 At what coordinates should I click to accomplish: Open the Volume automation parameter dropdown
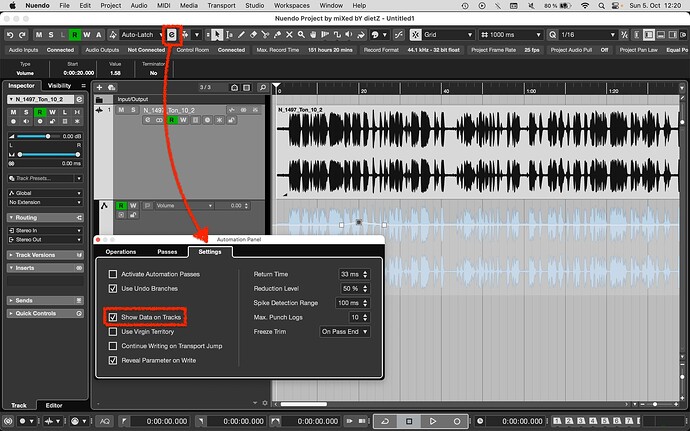pyautogui.click(x=184, y=206)
